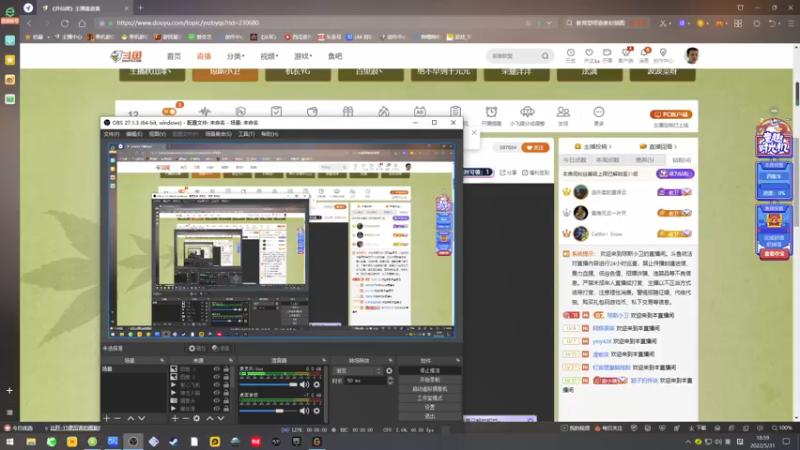Image resolution: width=800 pixels, height=450 pixels.
Task: Open 开播提醒 alarm clock icon
Action: [x=491, y=112]
